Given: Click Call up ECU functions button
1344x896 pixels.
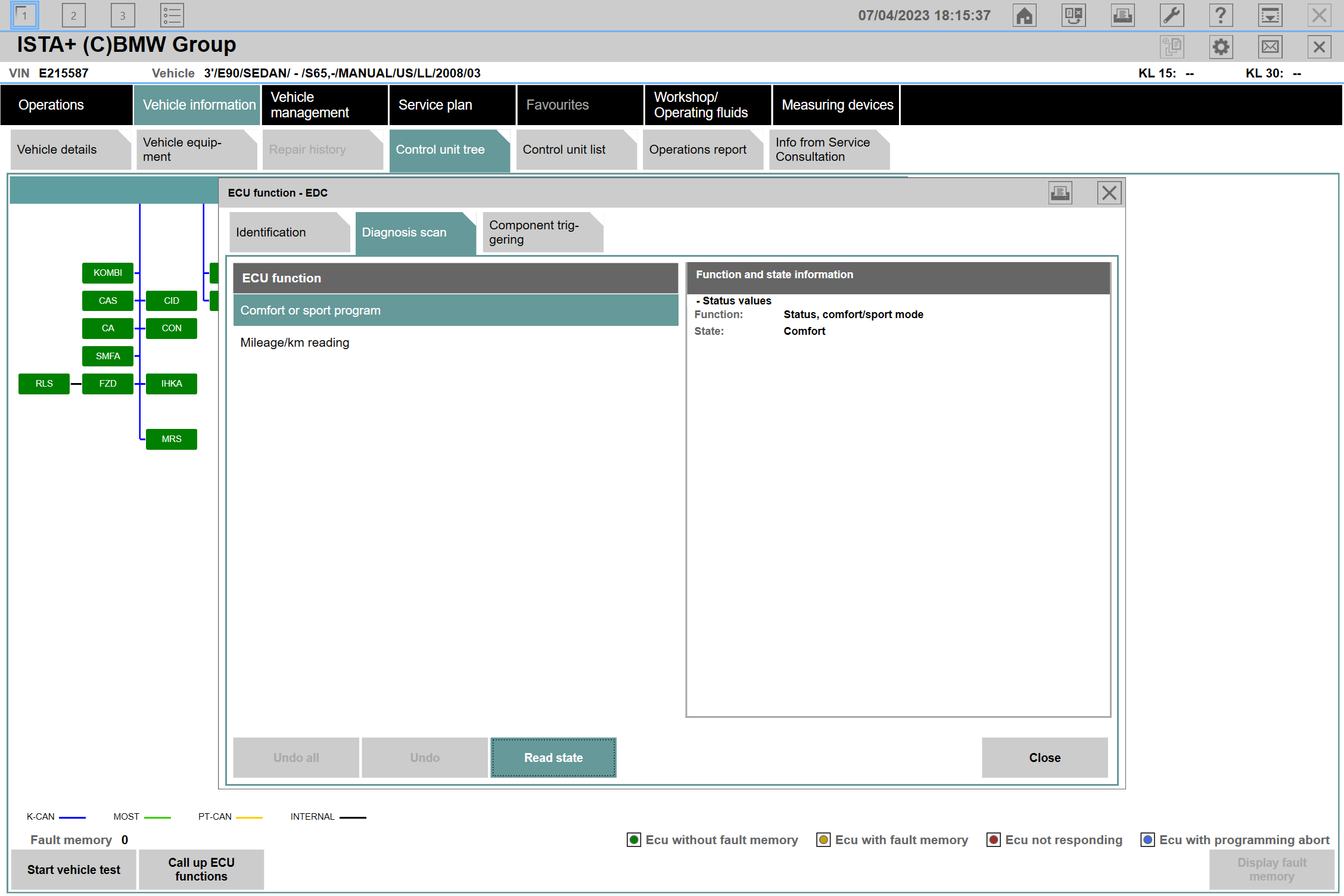Looking at the screenshot, I should 201,870.
